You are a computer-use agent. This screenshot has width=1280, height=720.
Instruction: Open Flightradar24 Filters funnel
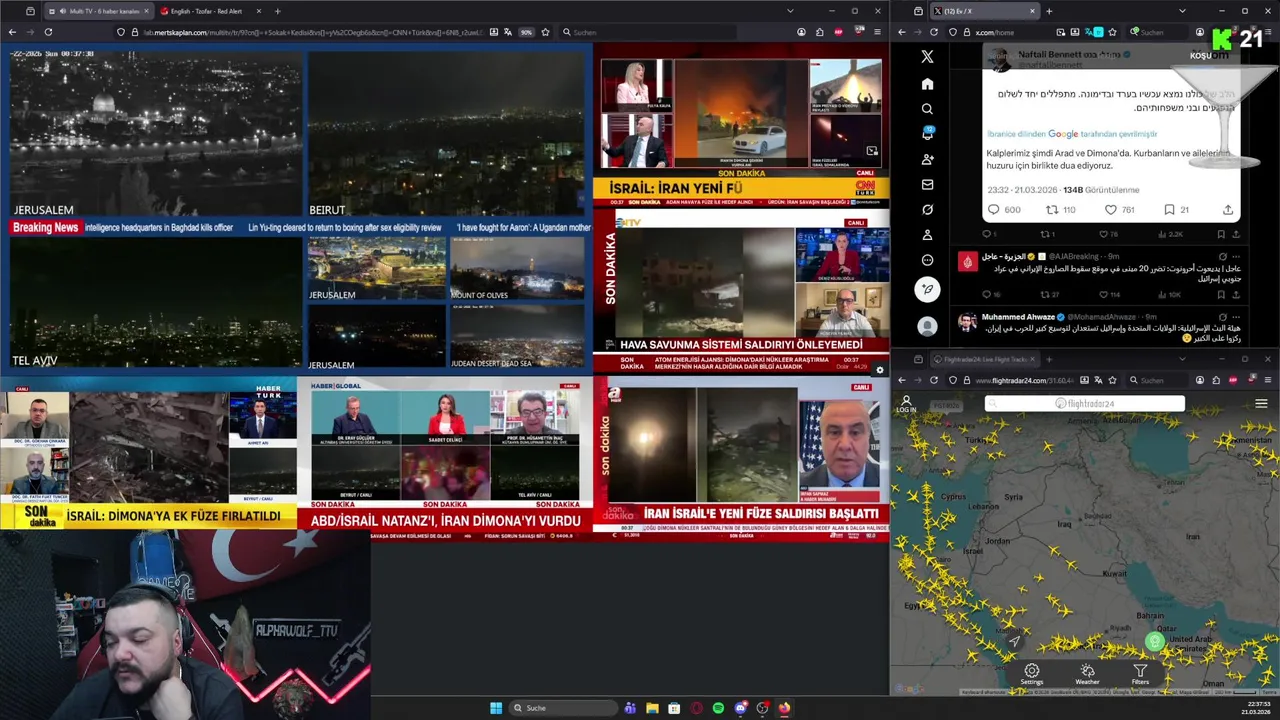(1140, 675)
